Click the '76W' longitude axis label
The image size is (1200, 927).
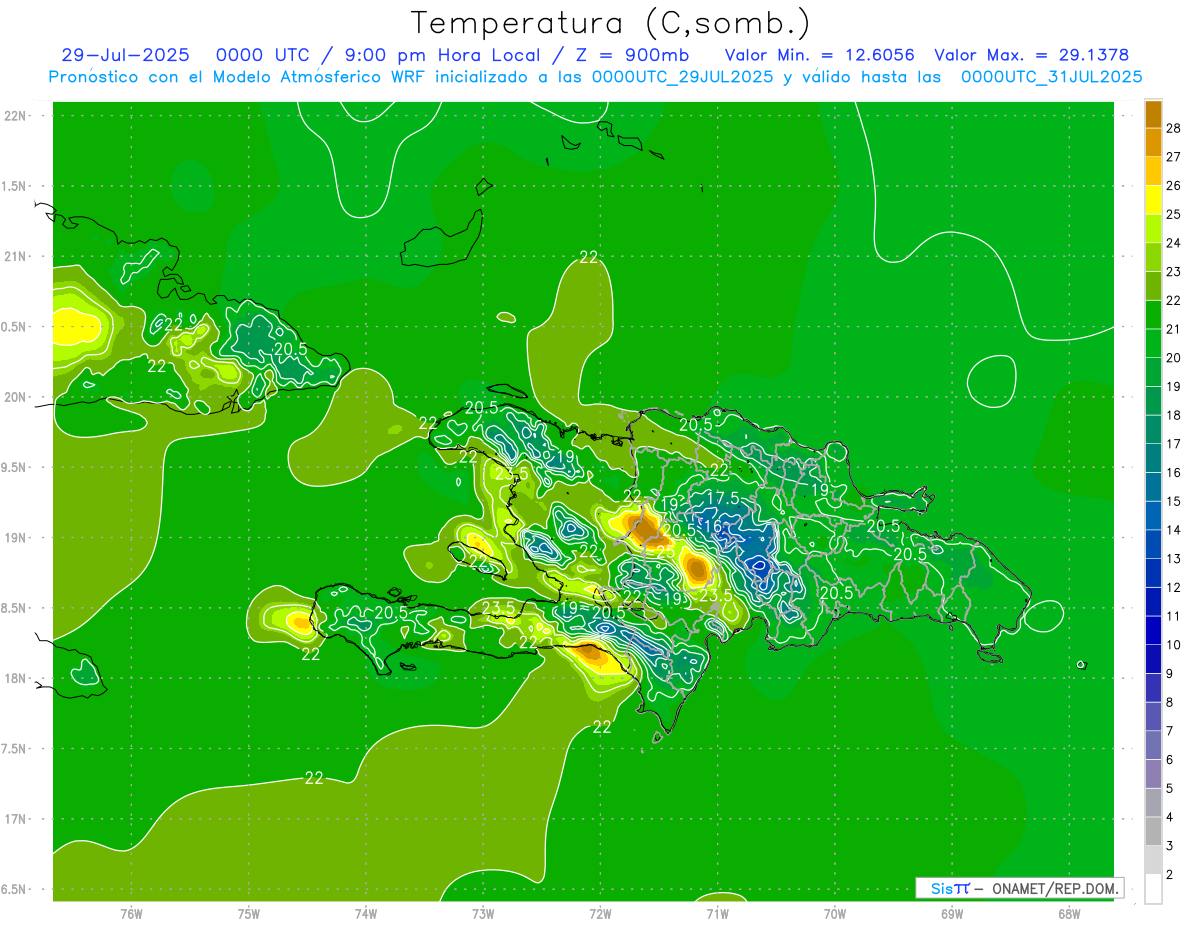pyautogui.click(x=132, y=914)
